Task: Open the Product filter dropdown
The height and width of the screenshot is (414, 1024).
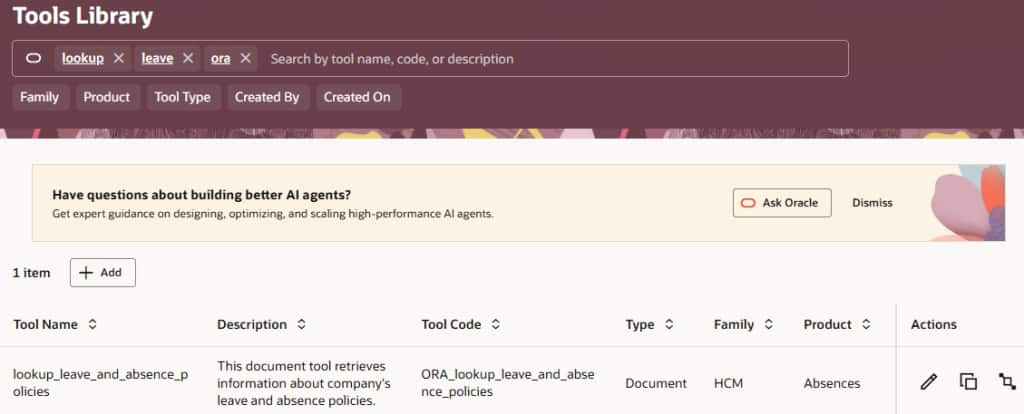Action: pos(107,97)
